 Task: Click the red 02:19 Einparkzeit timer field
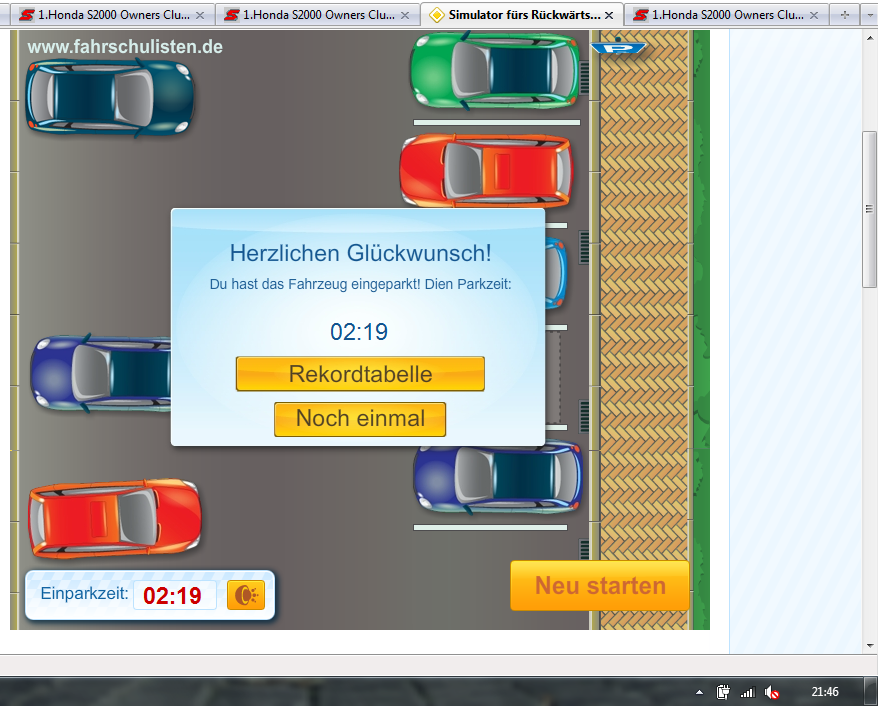tap(174, 595)
